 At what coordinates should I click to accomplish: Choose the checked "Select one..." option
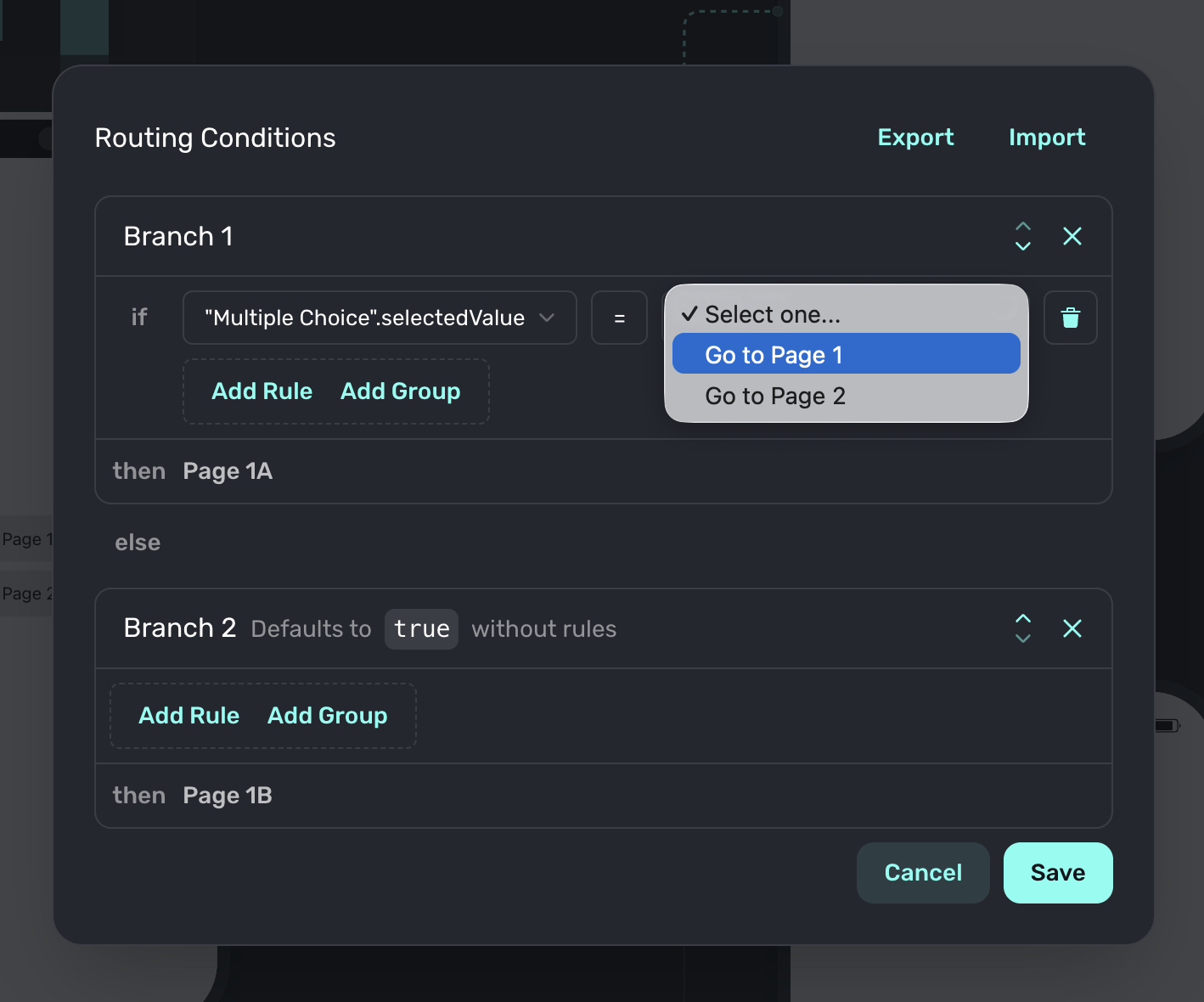point(772,315)
